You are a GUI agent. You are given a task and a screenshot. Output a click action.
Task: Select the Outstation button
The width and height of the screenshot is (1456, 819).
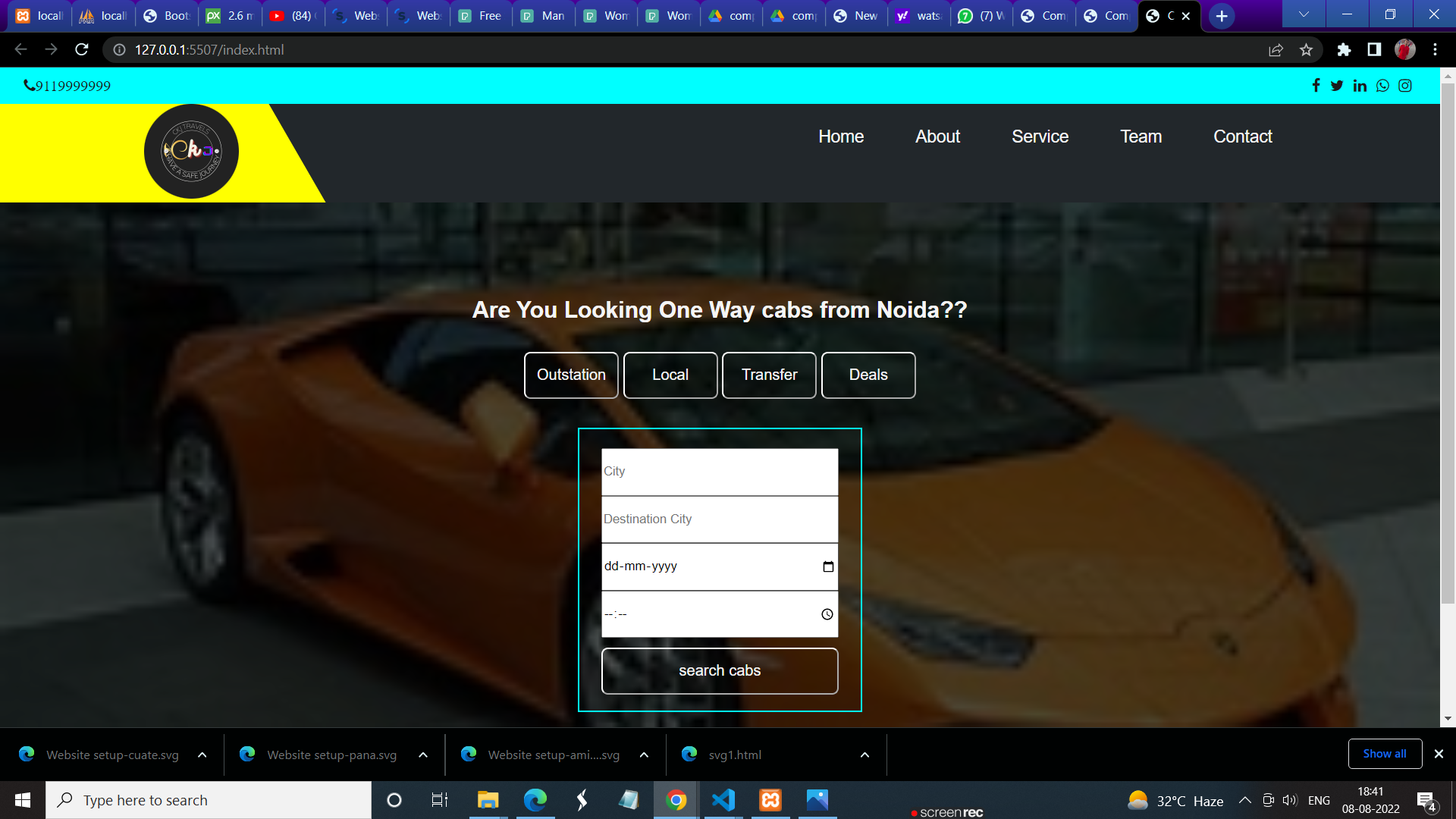571,375
